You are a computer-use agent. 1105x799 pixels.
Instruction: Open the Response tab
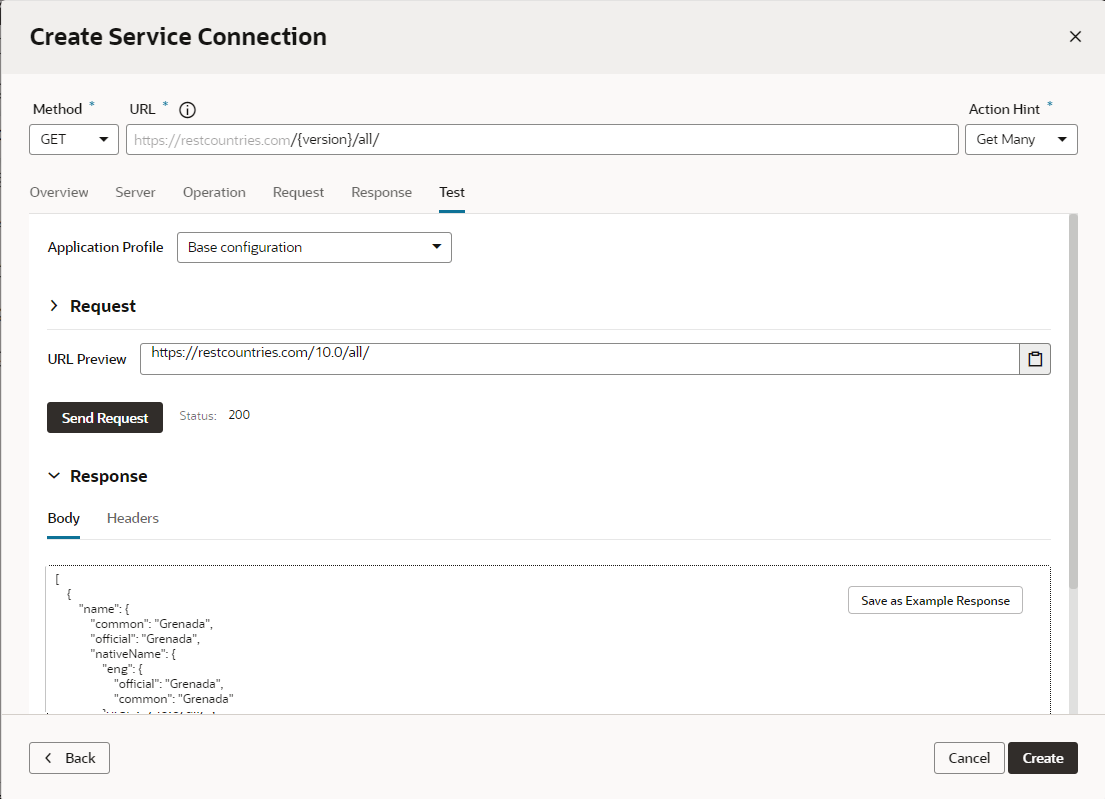coord(381,192)
